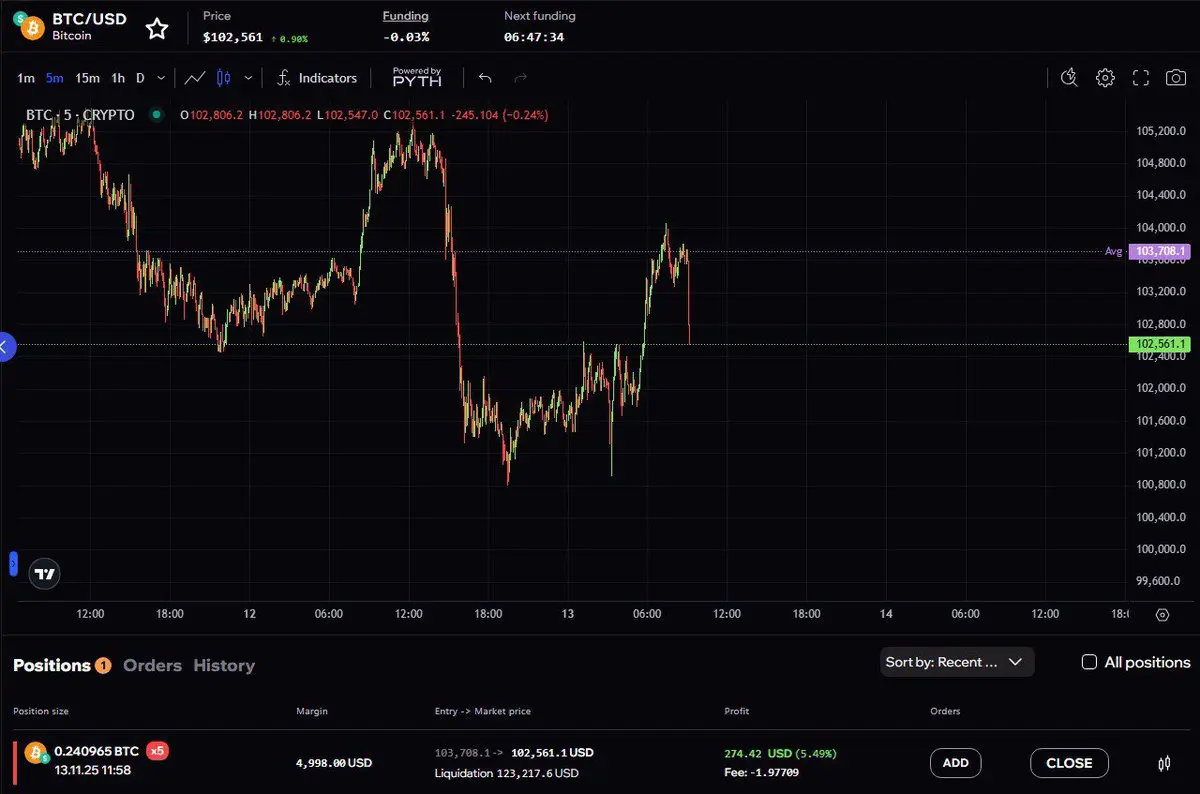Open chart settings gear
Screen dimensions: 1200x794
1105,78
